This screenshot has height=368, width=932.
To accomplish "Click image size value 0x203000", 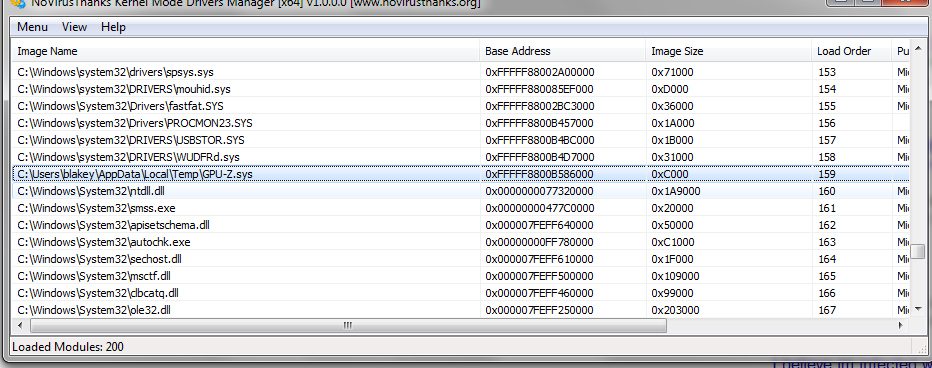I will [675, 310].
